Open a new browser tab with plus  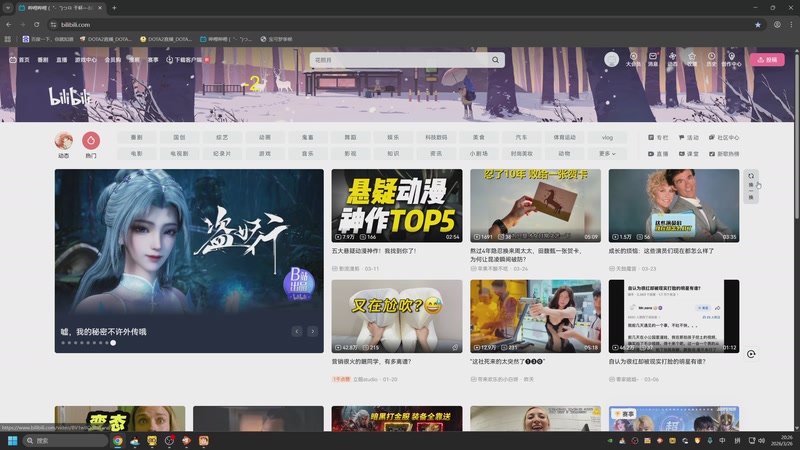114,8
